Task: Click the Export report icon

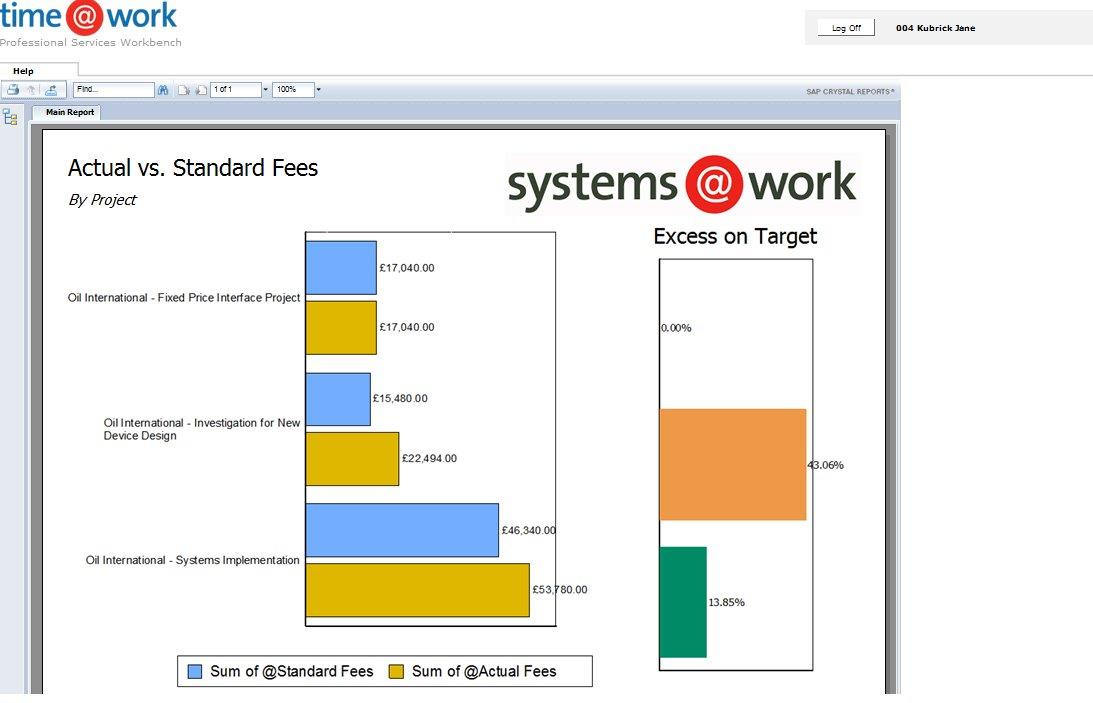Action: [51, 90]
